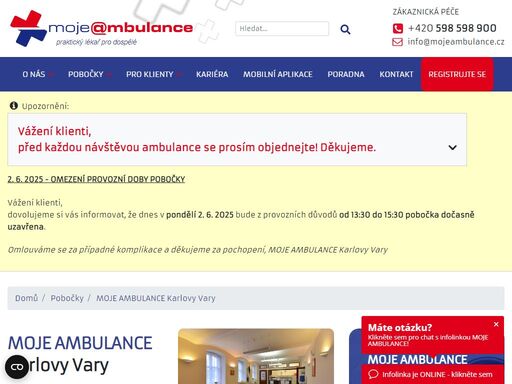Click the MOJE AMBULANCE Karlovy Vary heading
Screen dimensions: 512x384
pos(80,354)
